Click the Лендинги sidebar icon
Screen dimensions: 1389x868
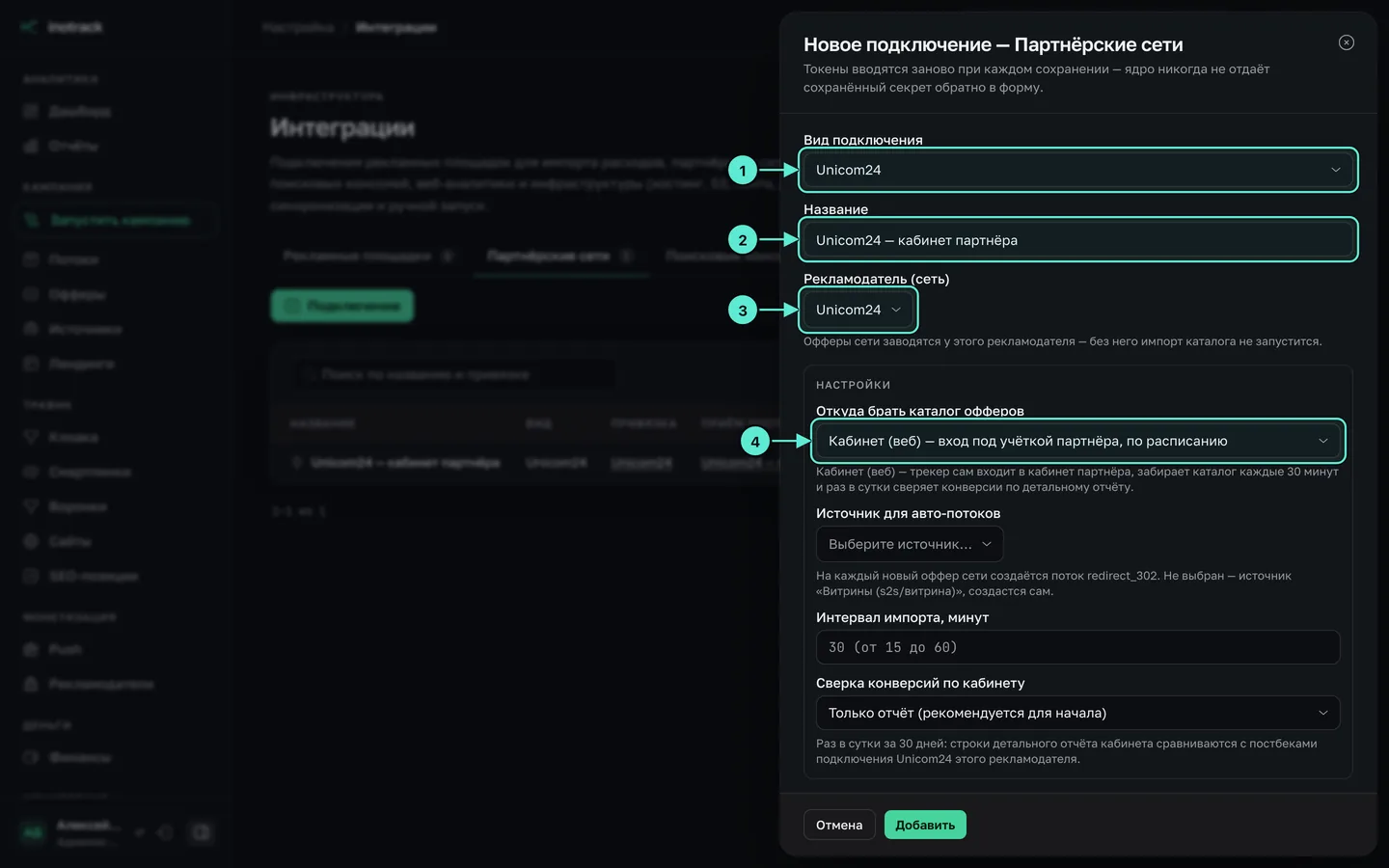tap(31, 364)
